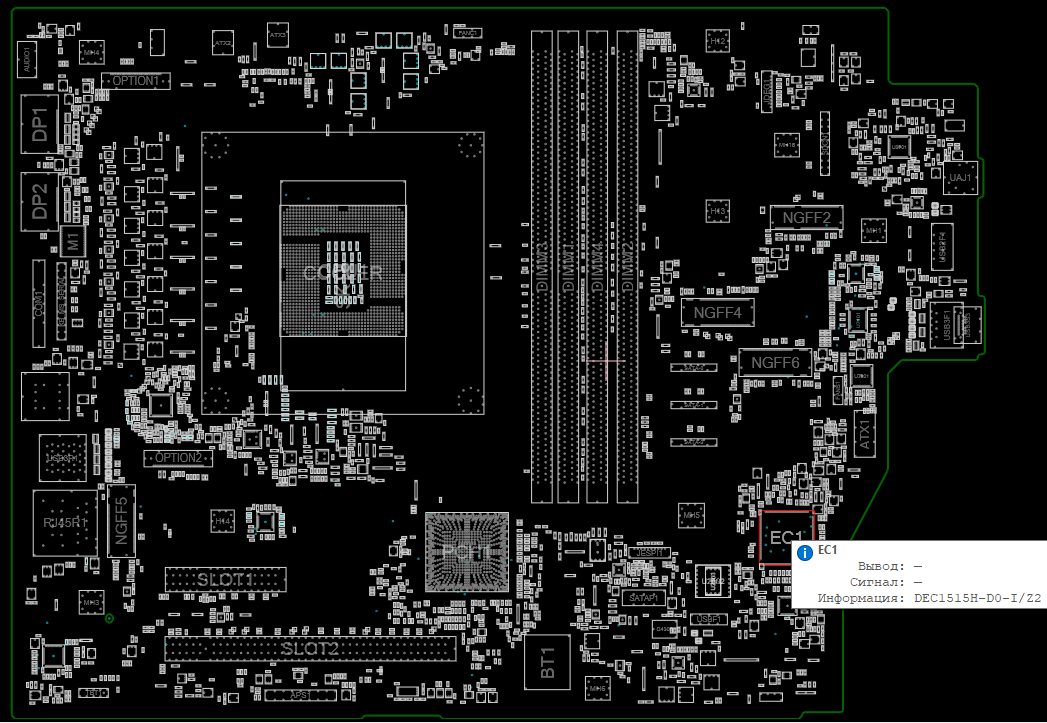Click the info icon in EC1 tooltip

pyautogui.click(x=804, y=551)
